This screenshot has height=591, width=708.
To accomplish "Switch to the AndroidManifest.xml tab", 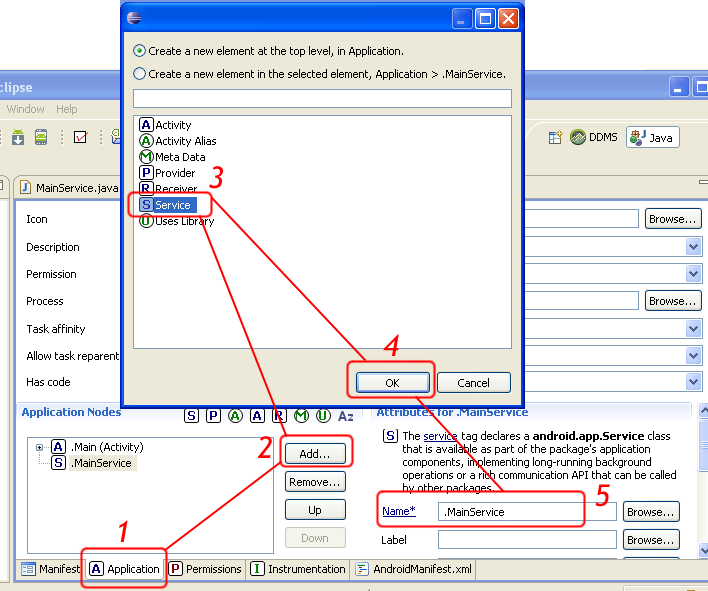I will [414, 569].
